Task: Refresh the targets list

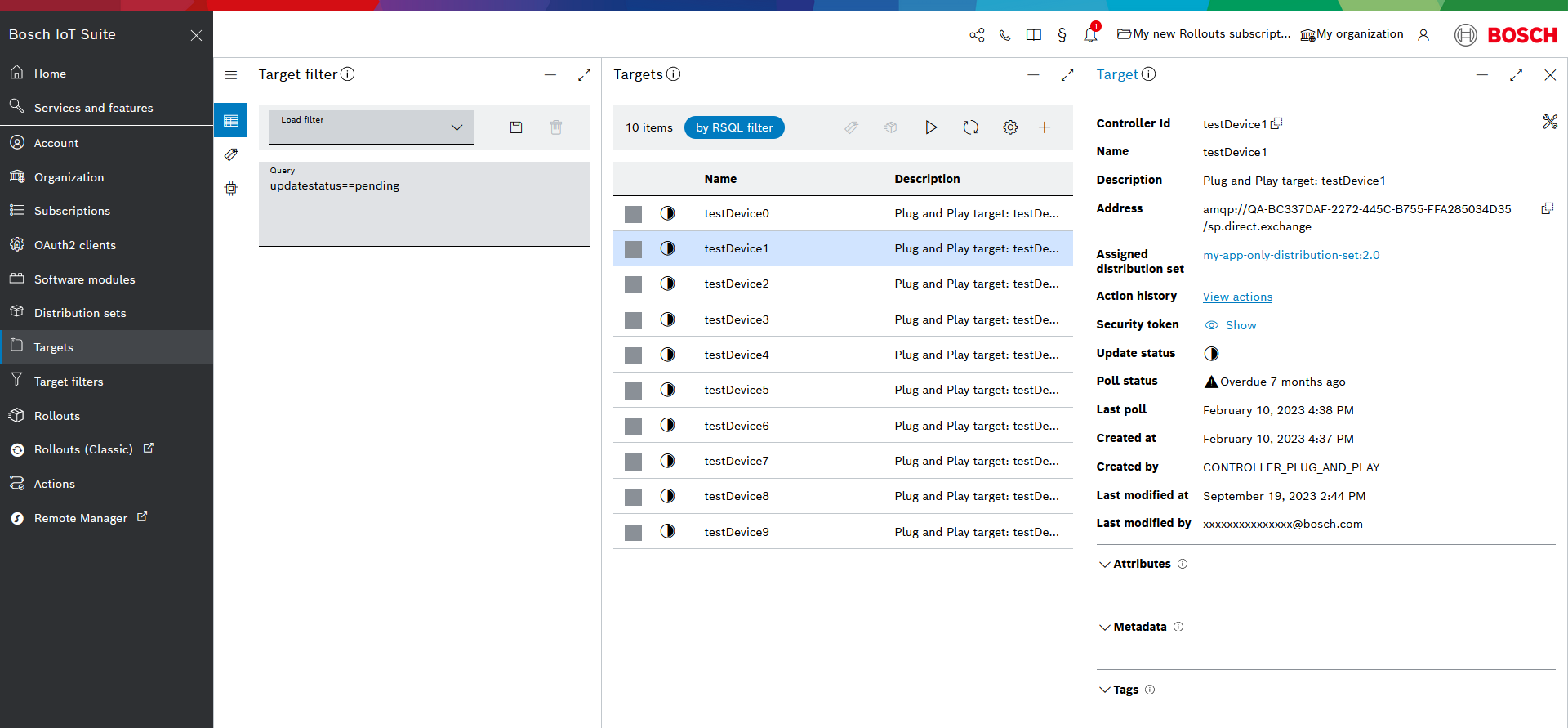Action: pos(970,127)
